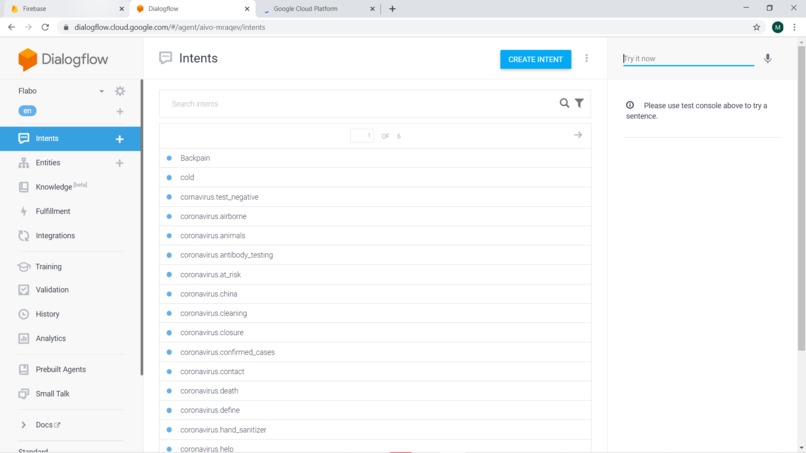Open History page
The width and height of the screenshot is (806, 453).
pos(47,314)
